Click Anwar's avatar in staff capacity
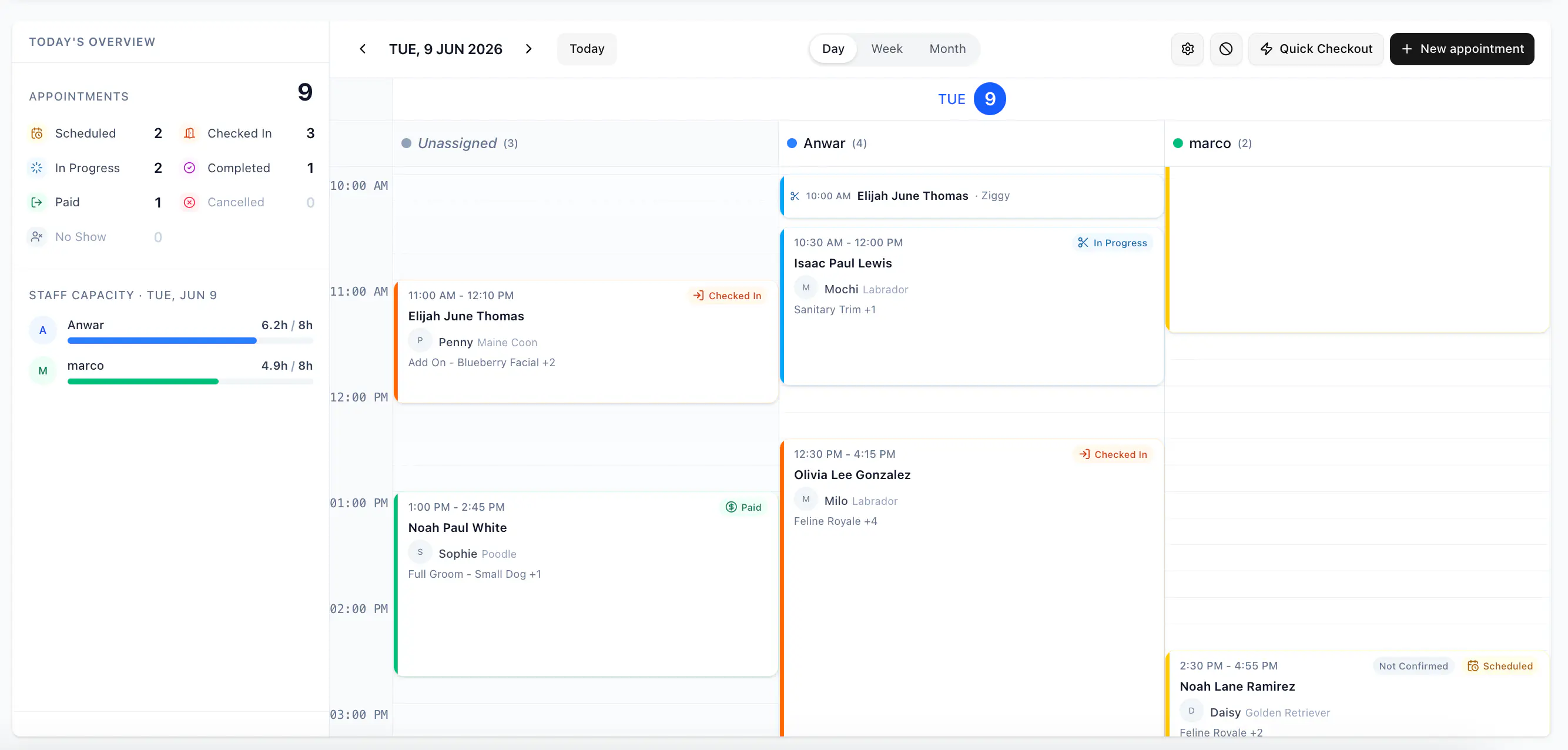 [x=42, y=330]
